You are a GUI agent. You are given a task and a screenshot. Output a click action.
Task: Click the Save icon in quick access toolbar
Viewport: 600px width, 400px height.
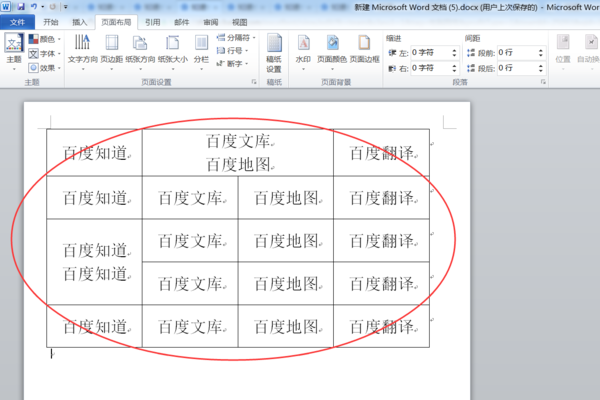(x=21, y=7)
